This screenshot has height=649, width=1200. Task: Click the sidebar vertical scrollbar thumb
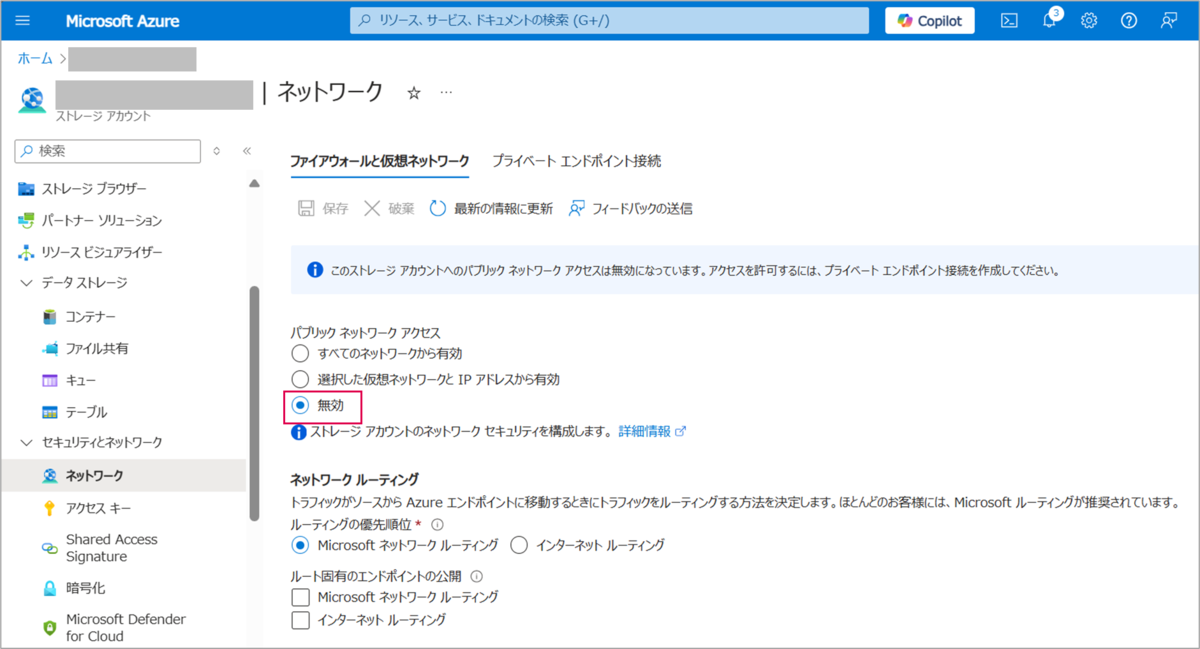(x=254, y=403)
